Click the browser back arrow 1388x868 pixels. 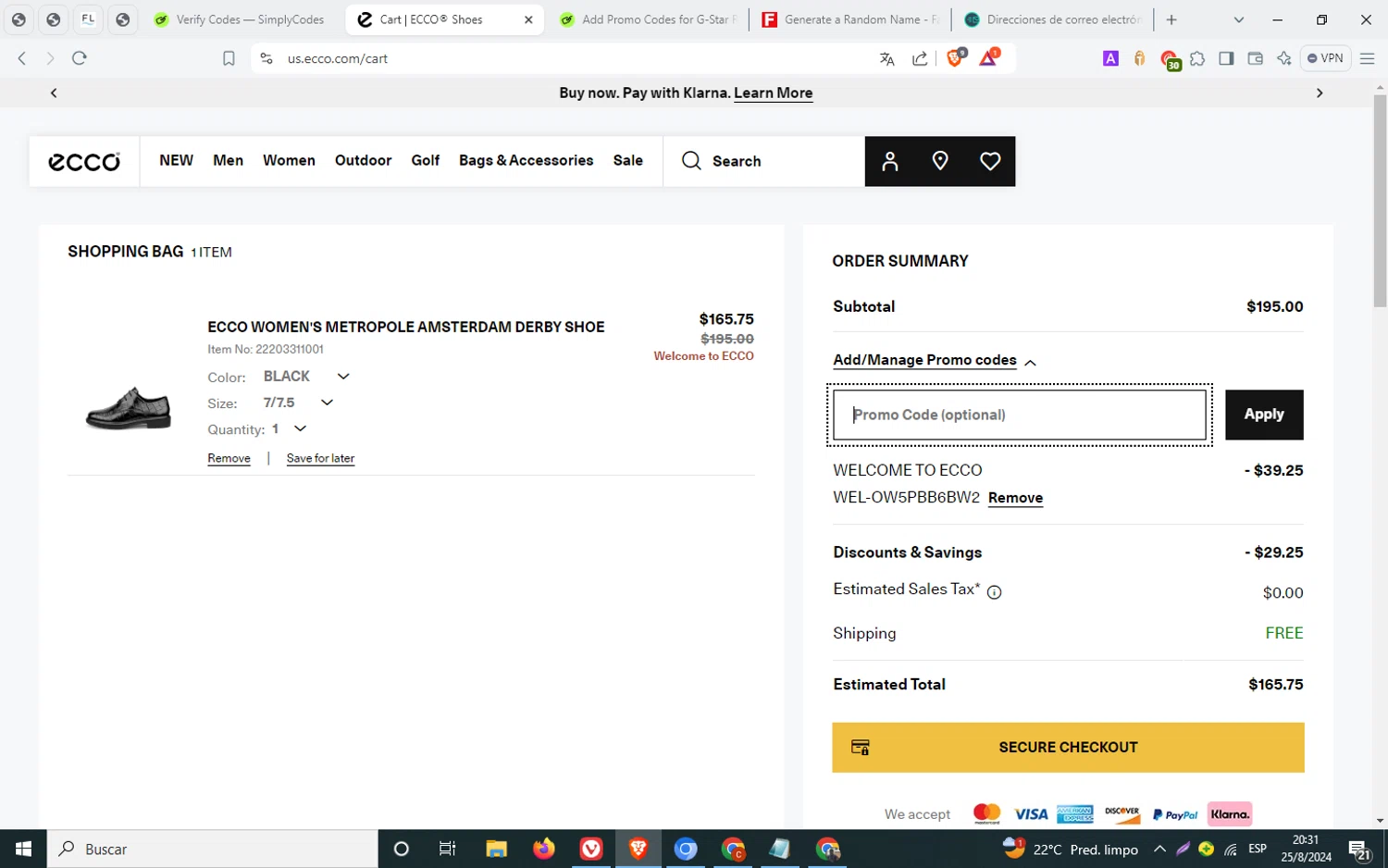tap(22, 58)
